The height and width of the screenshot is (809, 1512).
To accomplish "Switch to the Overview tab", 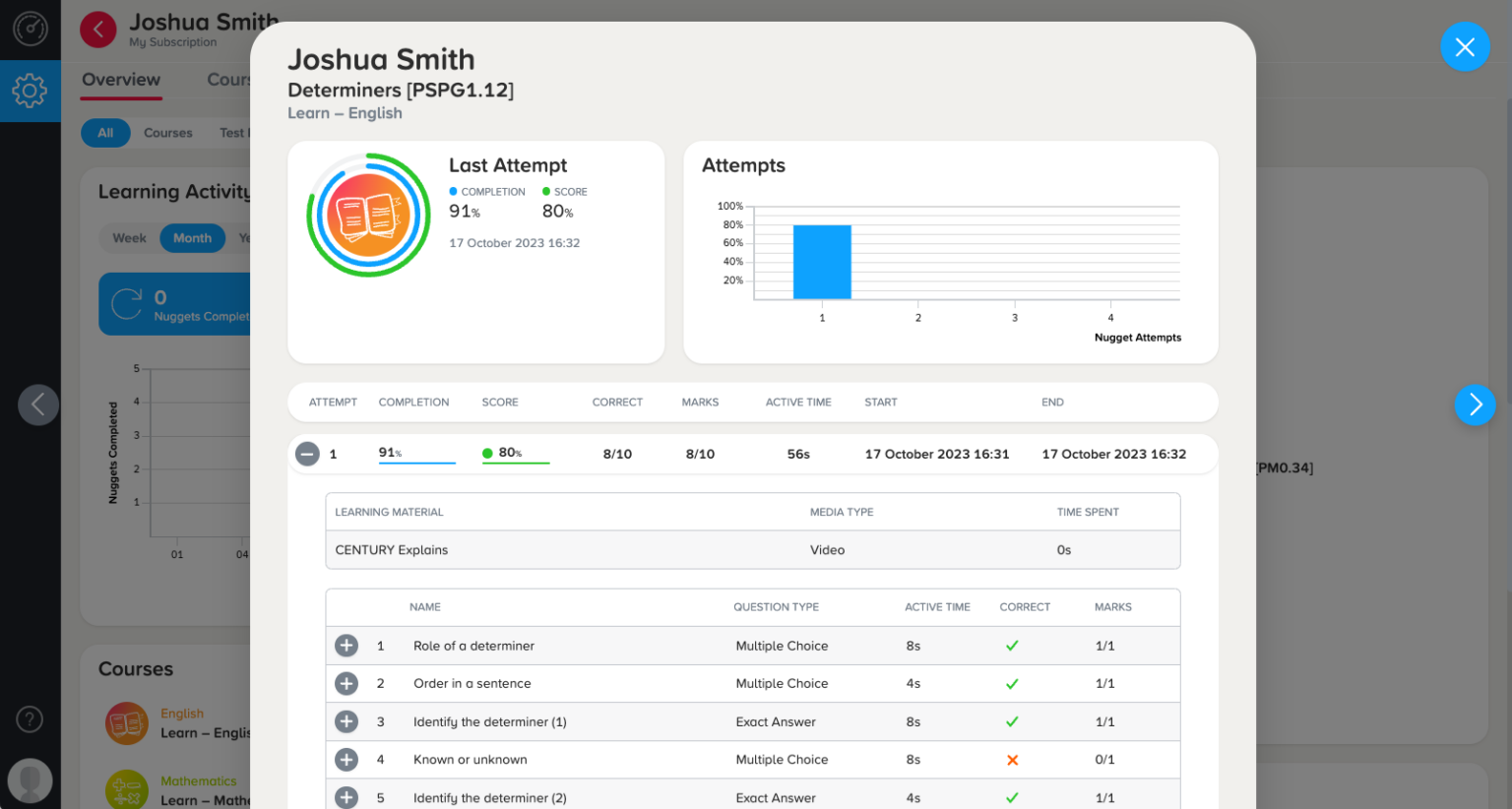I will pyautogui.click(x=120, y=80).
